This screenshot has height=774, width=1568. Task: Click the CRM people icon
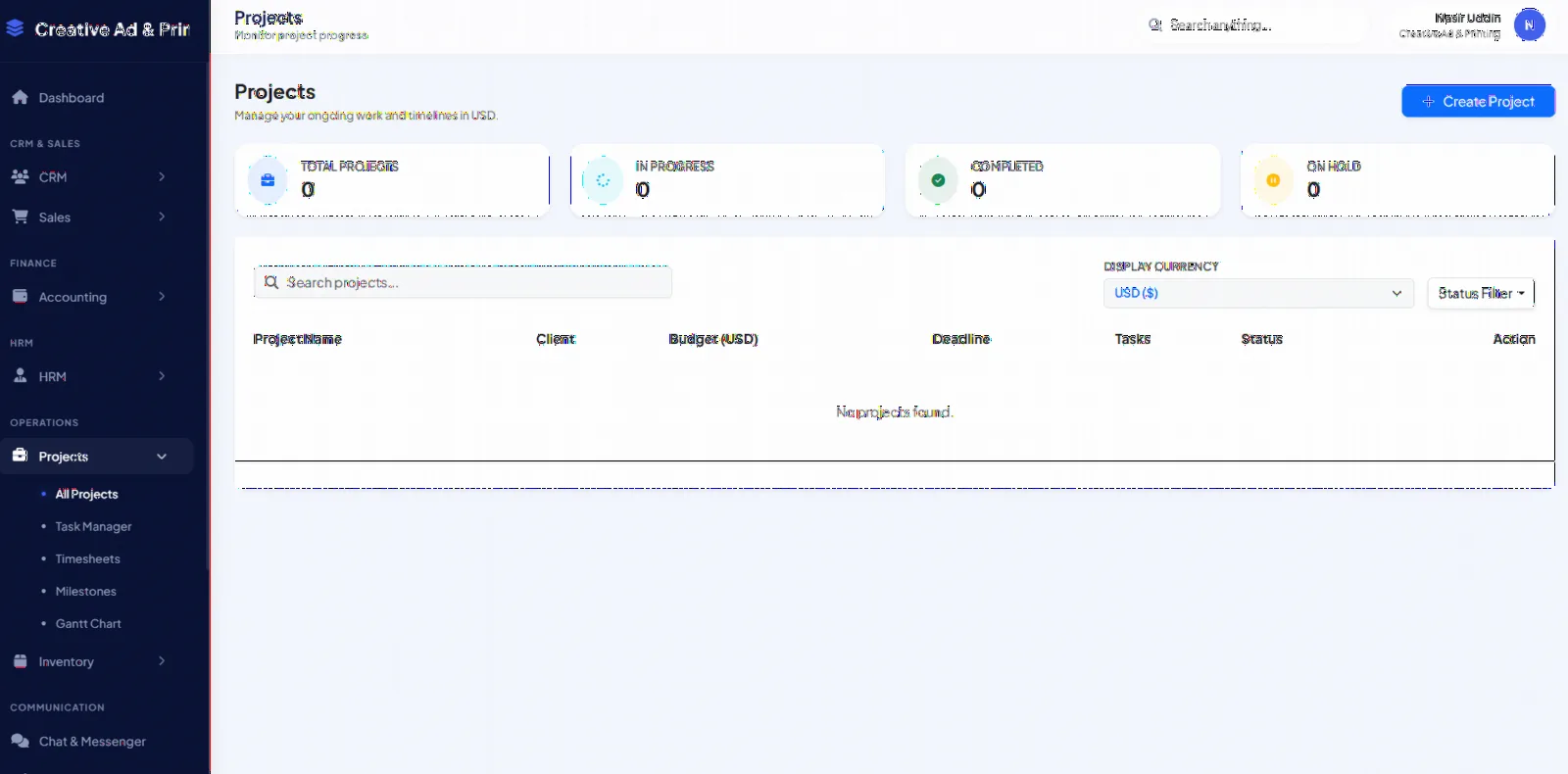[x=20, y=176]
